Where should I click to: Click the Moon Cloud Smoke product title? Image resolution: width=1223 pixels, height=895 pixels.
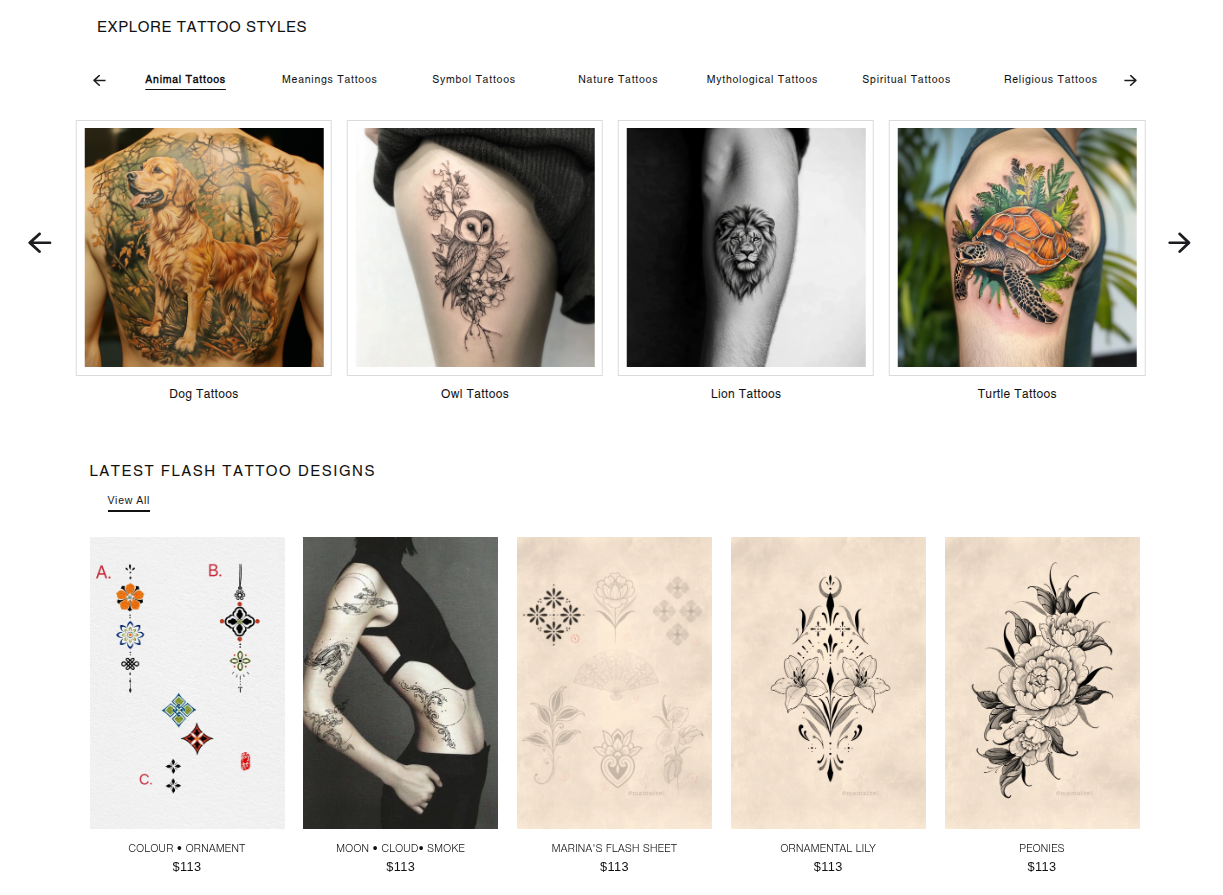[x=400, y=848]
